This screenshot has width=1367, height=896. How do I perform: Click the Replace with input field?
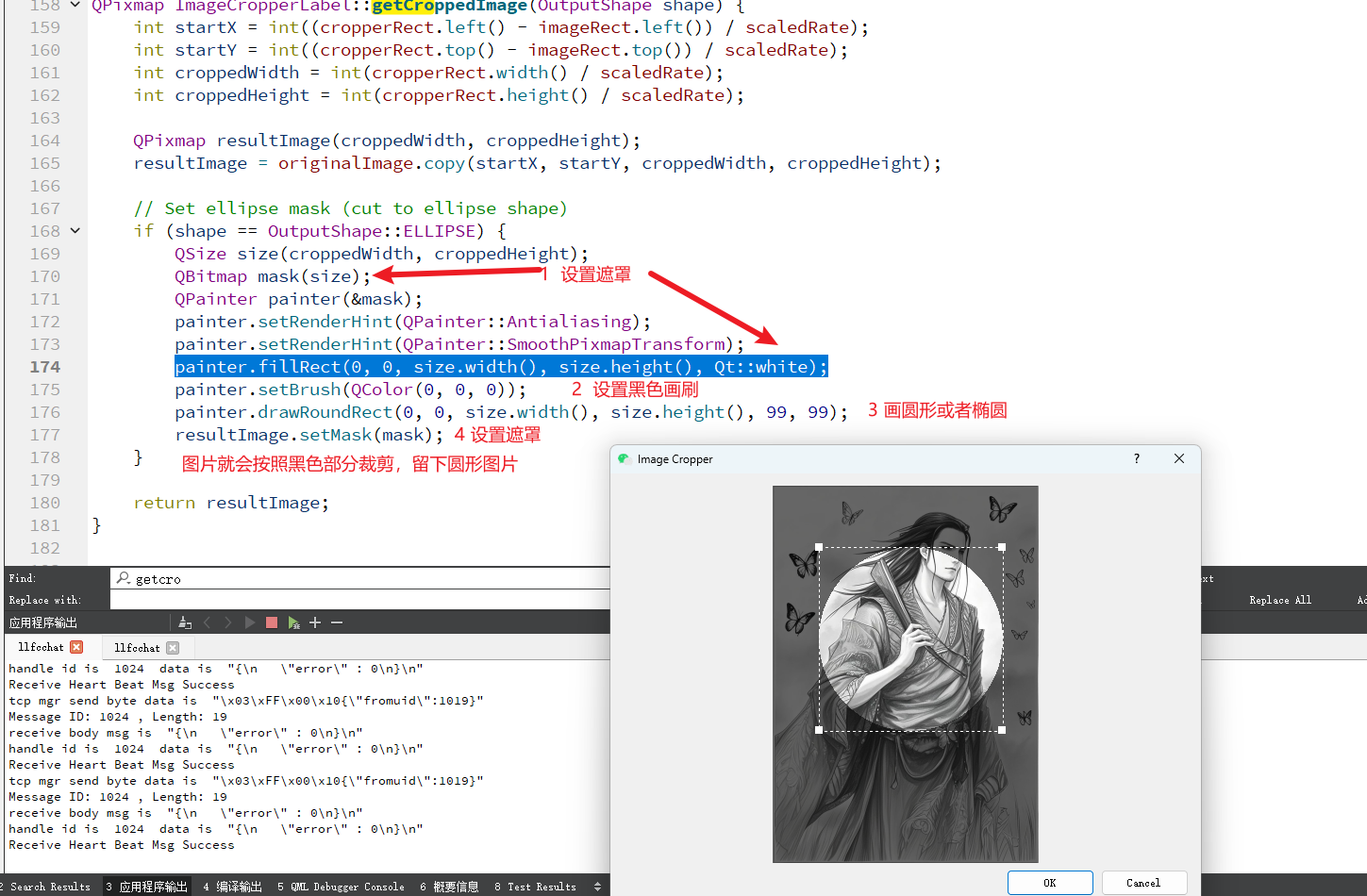(360, 600)
